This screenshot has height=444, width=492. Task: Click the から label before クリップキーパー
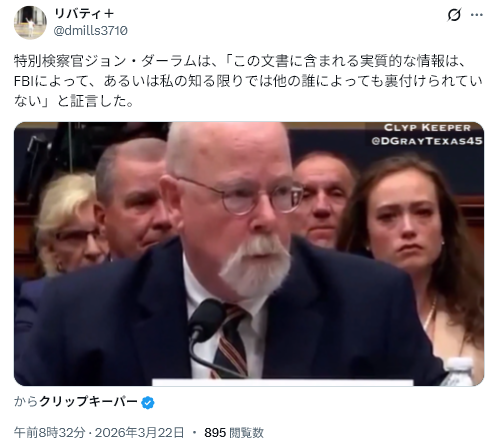coord(26,402)
